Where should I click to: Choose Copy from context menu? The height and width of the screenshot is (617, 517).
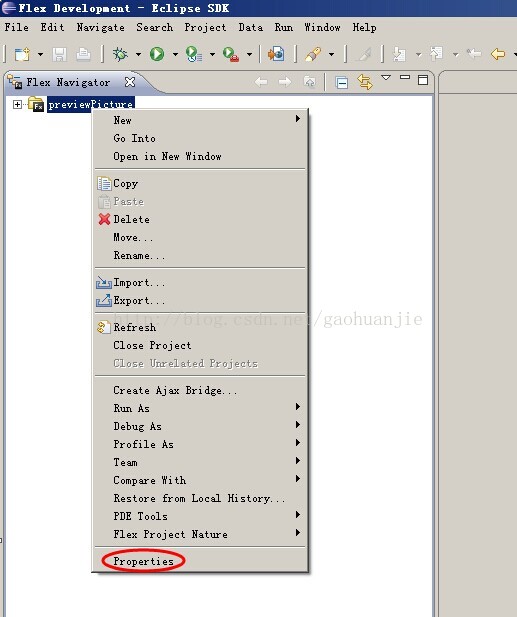click(x=200, y=183)
